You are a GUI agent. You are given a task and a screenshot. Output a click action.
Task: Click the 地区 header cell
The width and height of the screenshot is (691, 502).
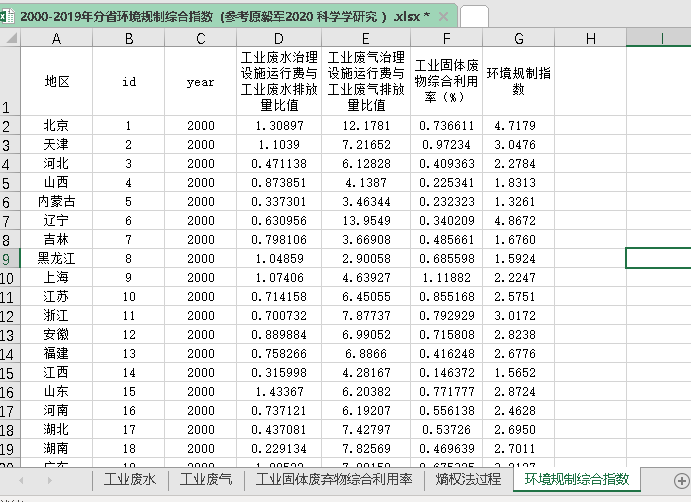[56, 81]
